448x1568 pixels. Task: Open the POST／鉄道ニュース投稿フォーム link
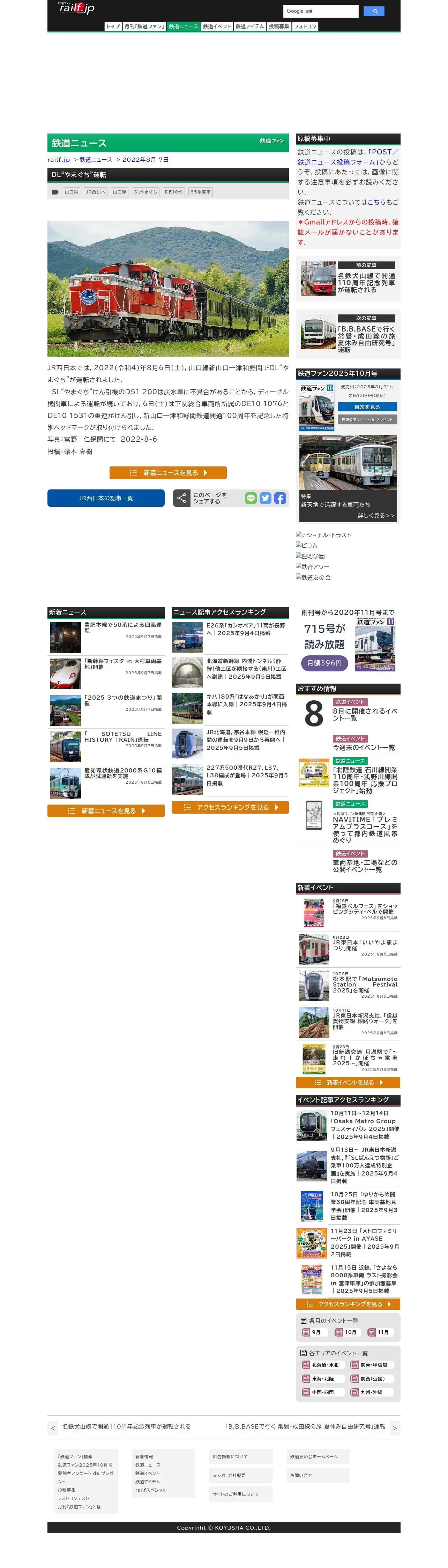(x=348, y=157)
